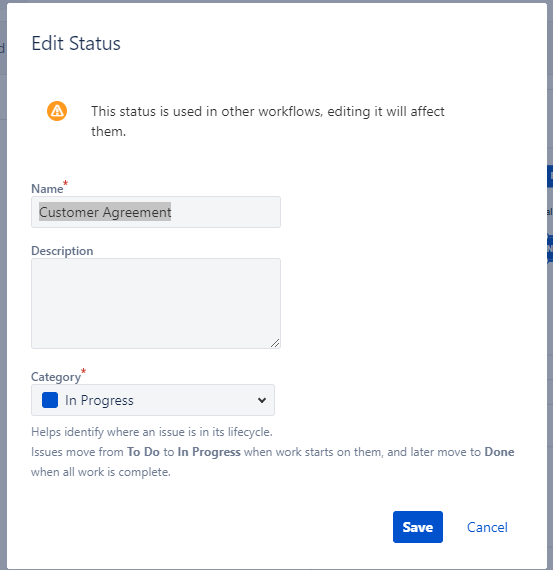This screenshot has height=570, width=553.
Task: Save the status changes
Action: (x=418, y=527)
